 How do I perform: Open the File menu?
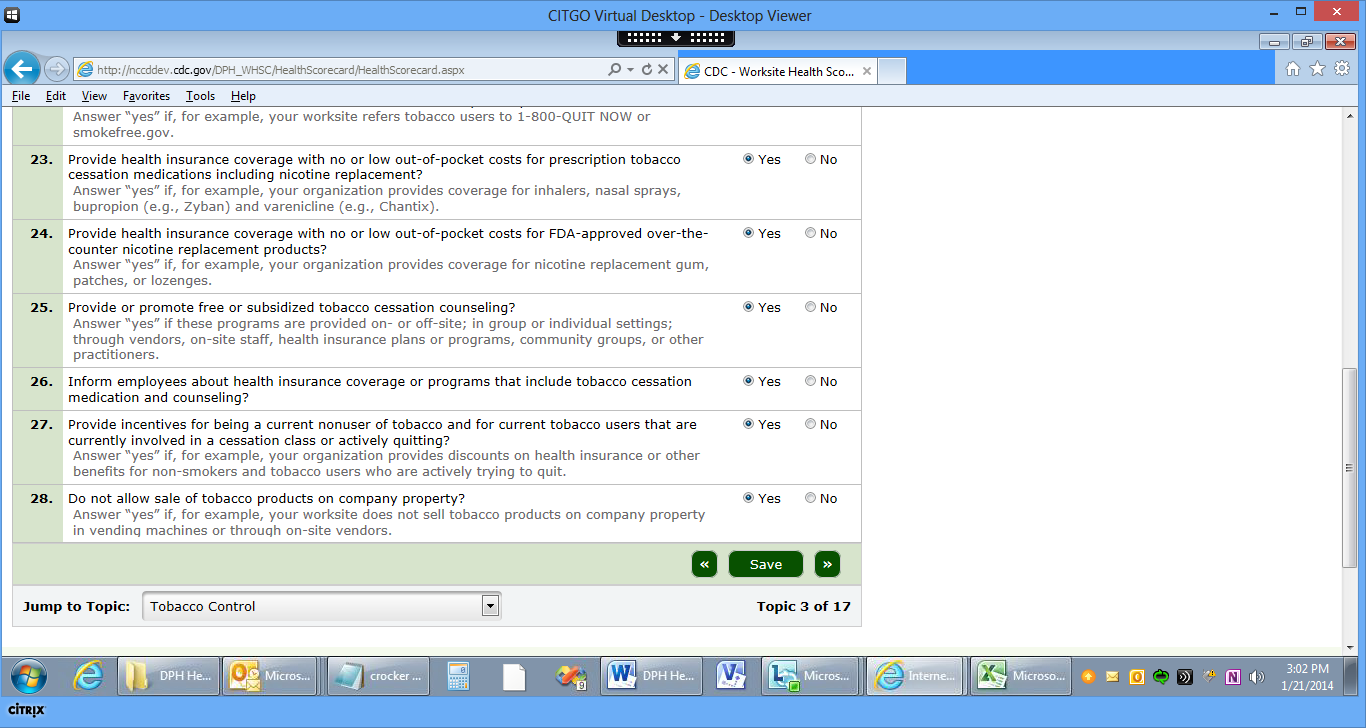(21, 96)
